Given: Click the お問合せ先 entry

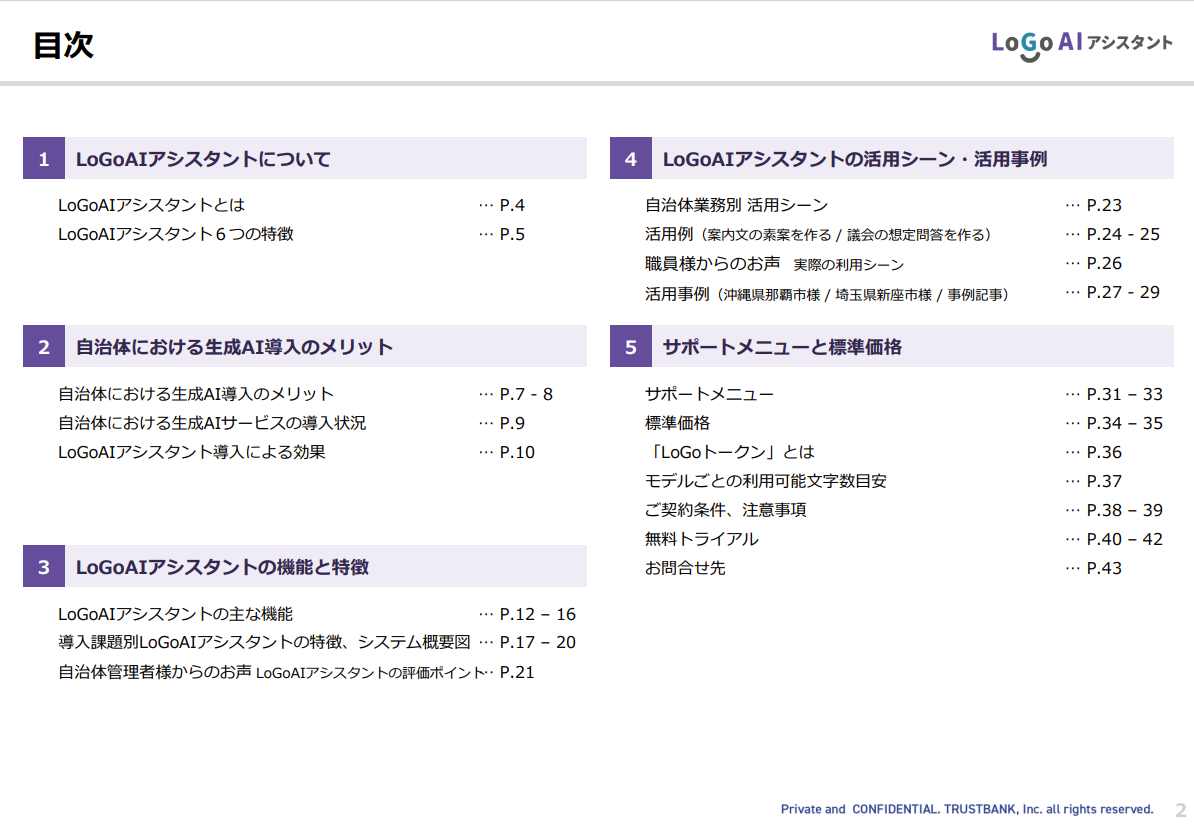Looking at the screenshot, I should click(x=685, y=568).
